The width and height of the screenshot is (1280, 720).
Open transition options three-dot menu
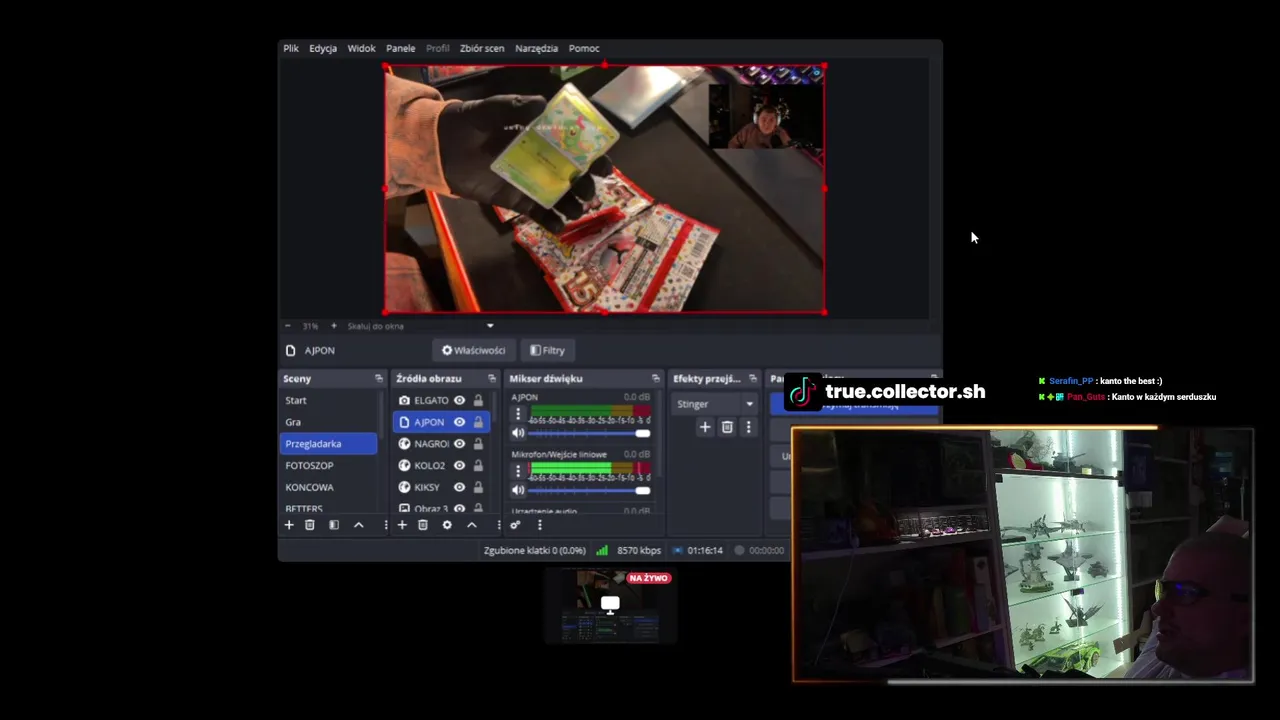(748, 427)
